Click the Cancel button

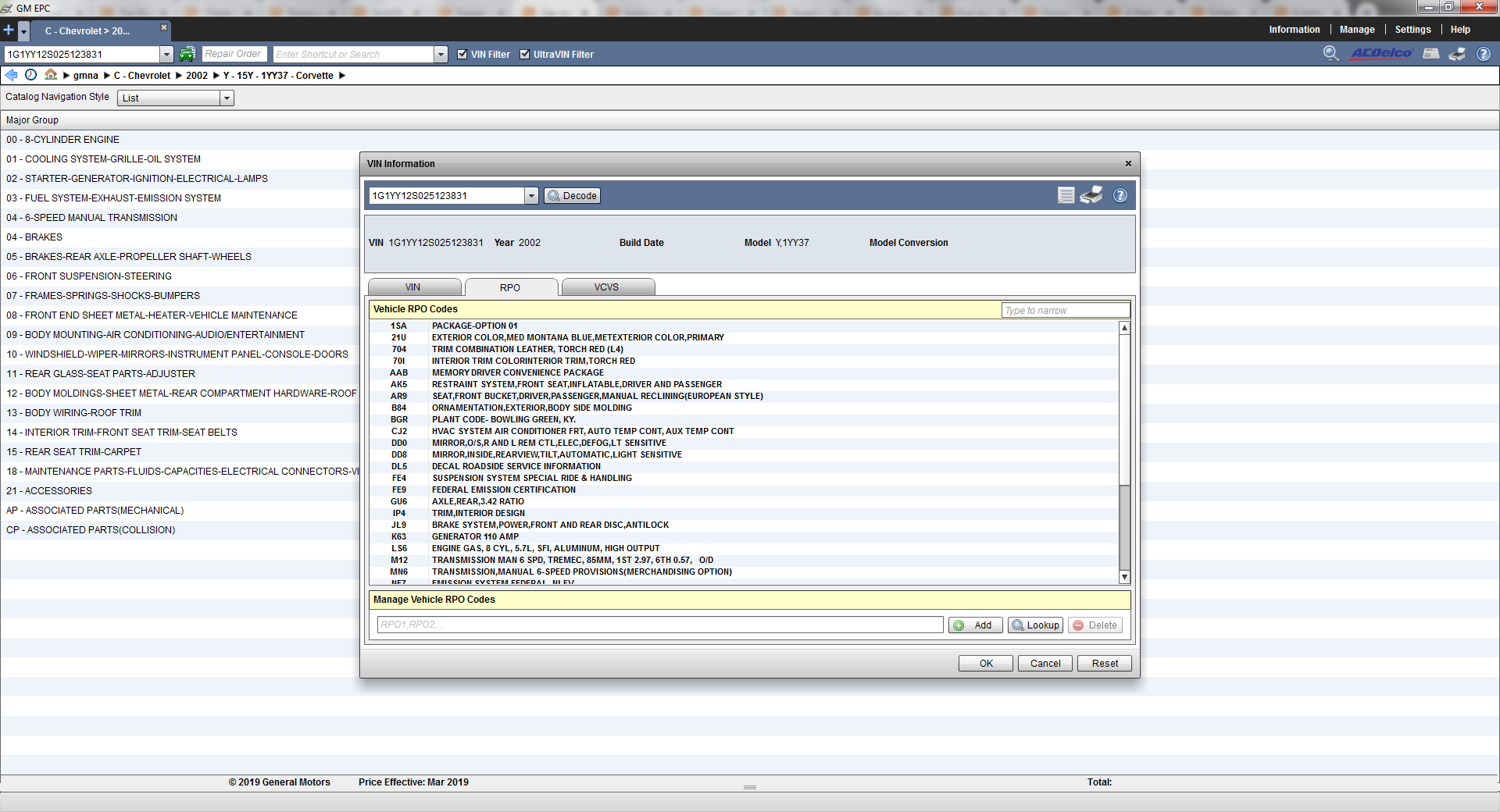[x=1045, y=663]
